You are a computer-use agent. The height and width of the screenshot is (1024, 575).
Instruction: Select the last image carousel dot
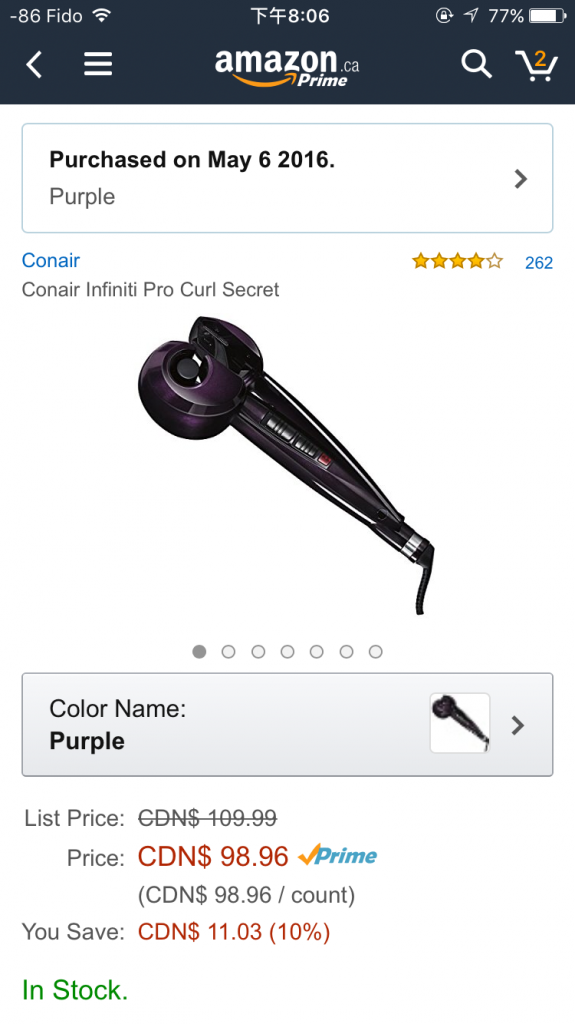click(376, 652)
